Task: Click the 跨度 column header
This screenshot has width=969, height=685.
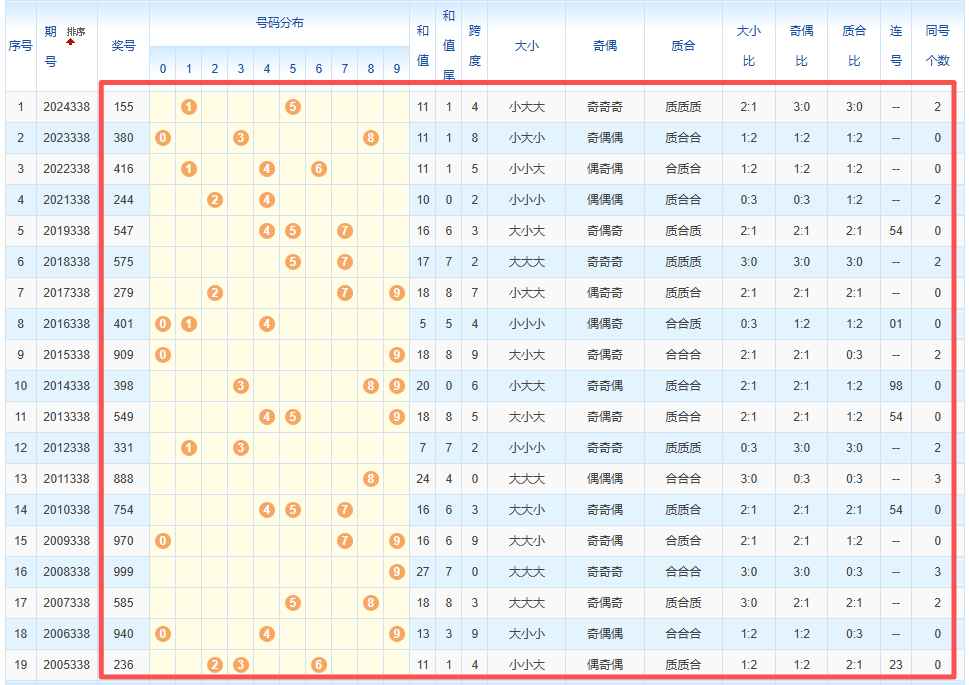Action: 475,45
